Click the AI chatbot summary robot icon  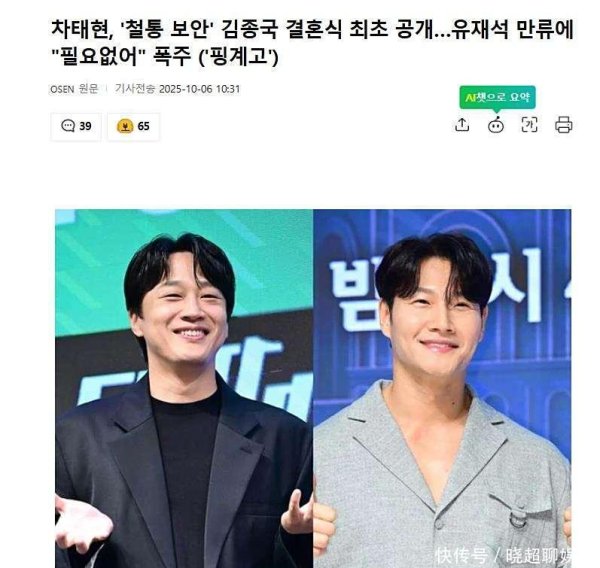coord(496,125)
